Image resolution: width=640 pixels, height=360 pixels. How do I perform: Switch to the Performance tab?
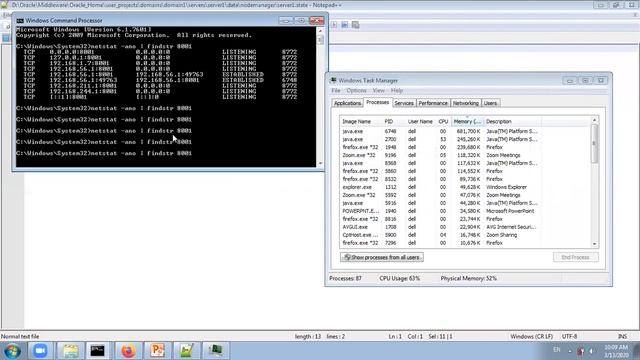point(433,103)
